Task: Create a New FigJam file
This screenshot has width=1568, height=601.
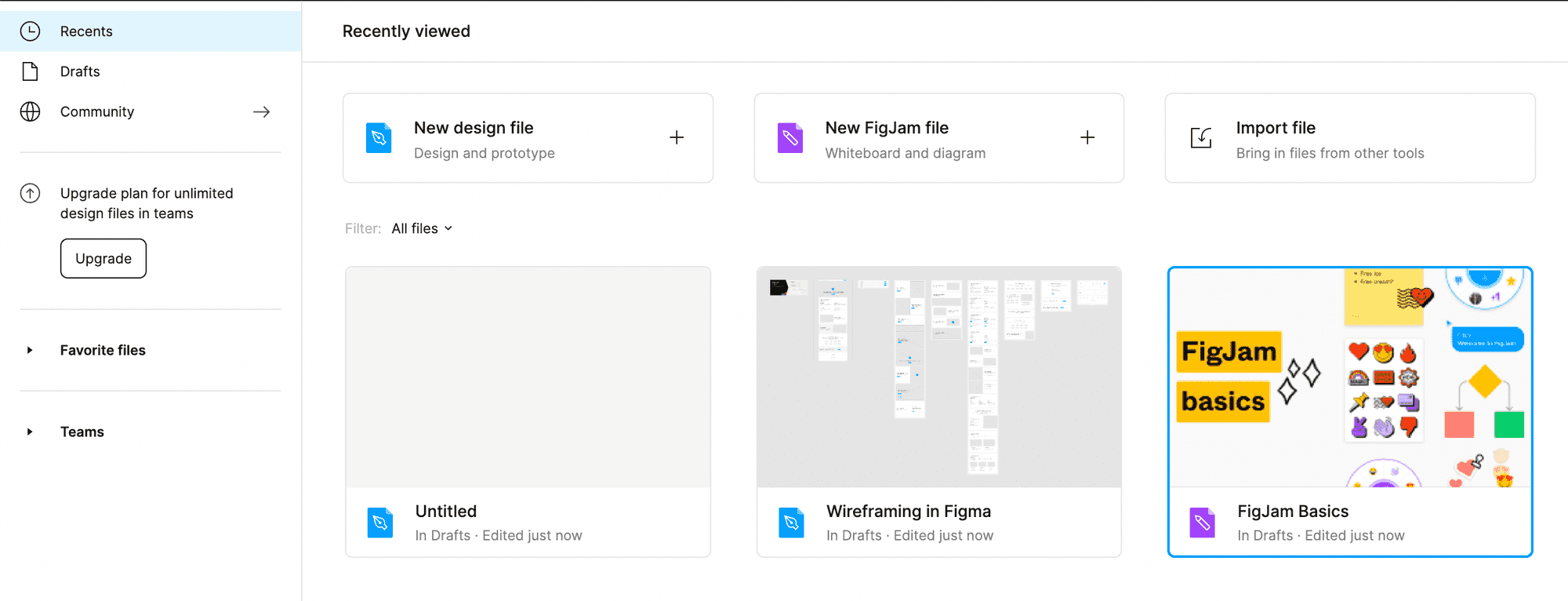Action: 938,138
